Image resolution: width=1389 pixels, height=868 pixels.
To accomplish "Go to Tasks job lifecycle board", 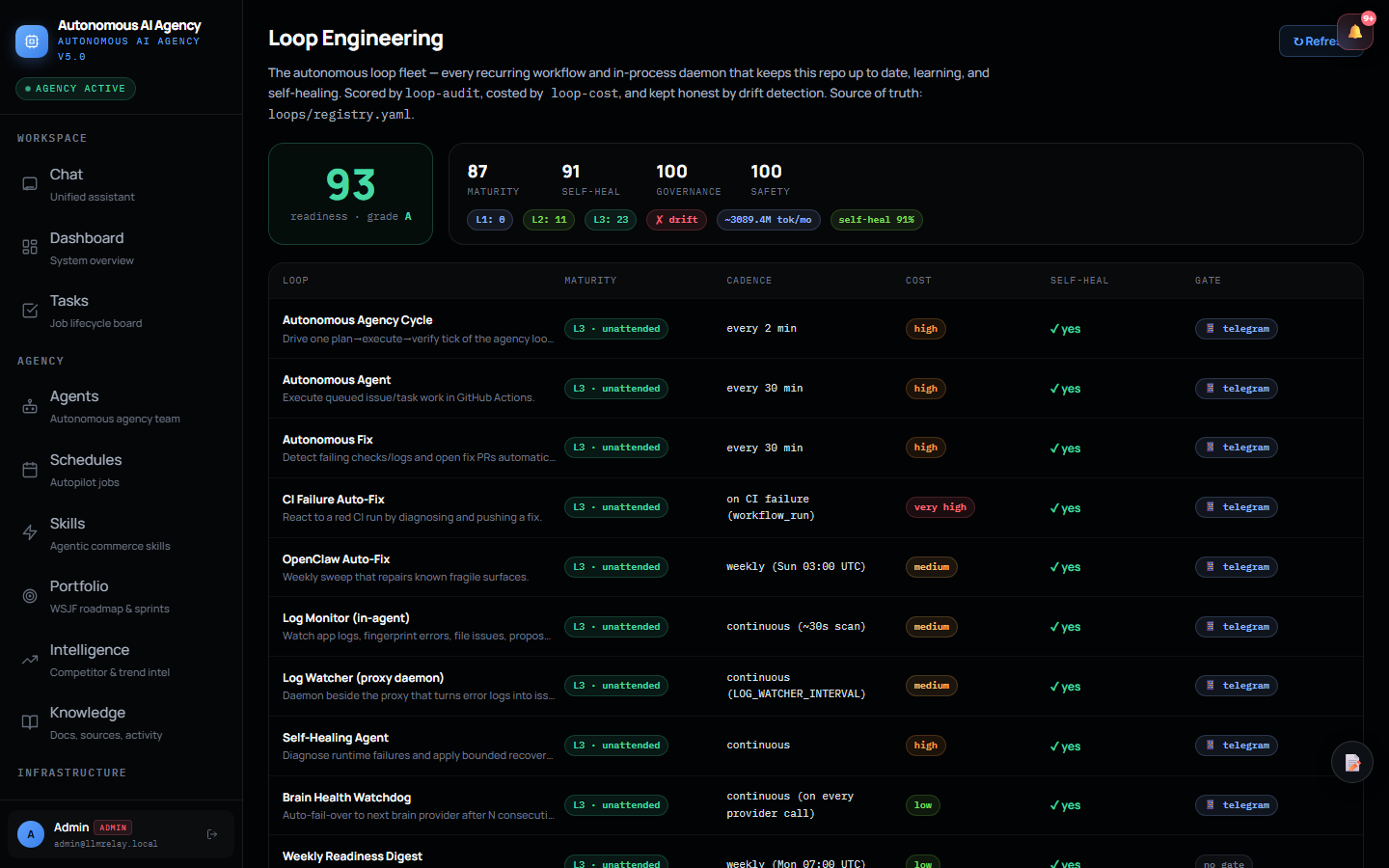I will (121, 311).
